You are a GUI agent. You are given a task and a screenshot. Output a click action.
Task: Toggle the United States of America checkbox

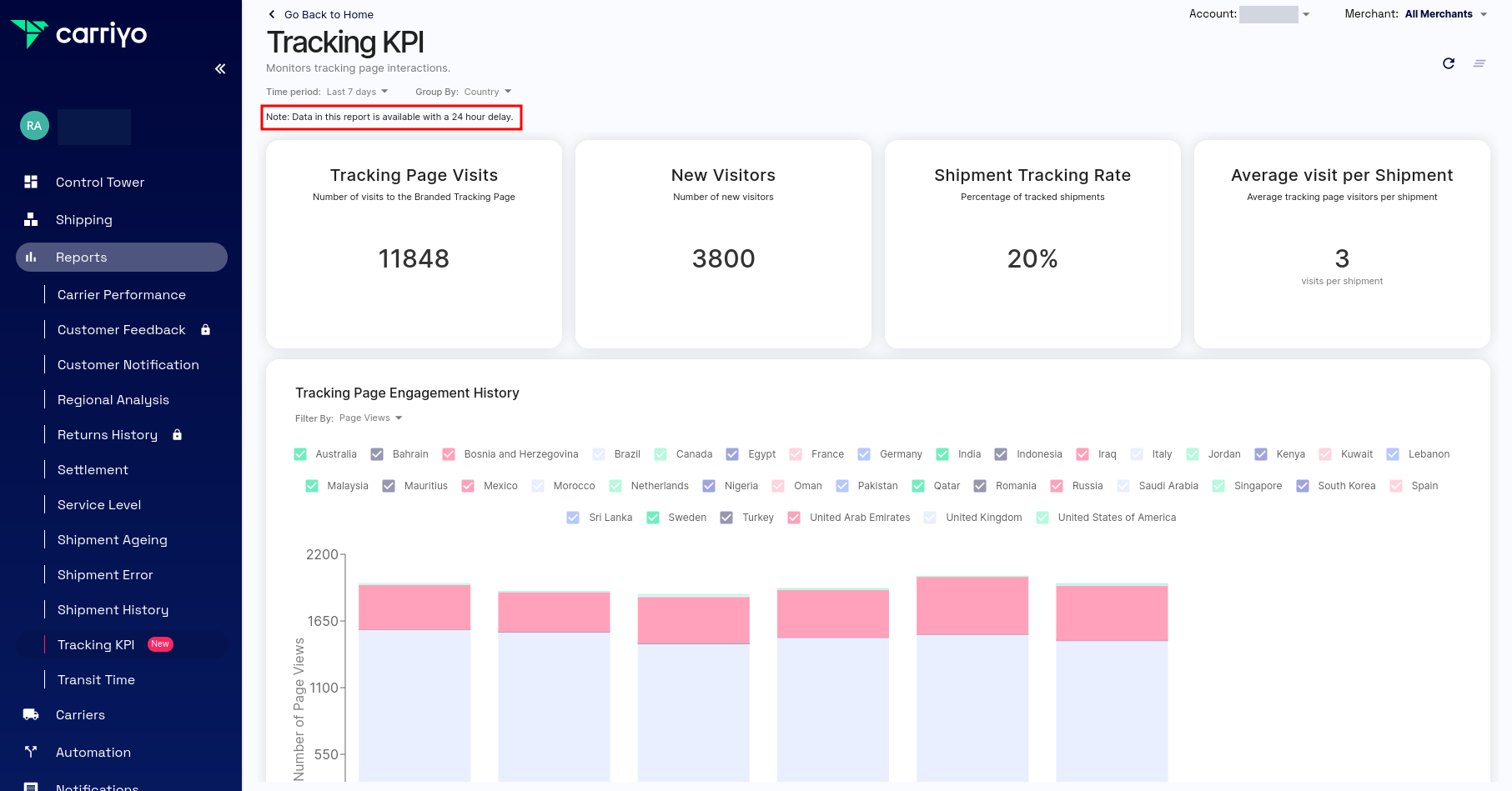(x=1042, y=518)
